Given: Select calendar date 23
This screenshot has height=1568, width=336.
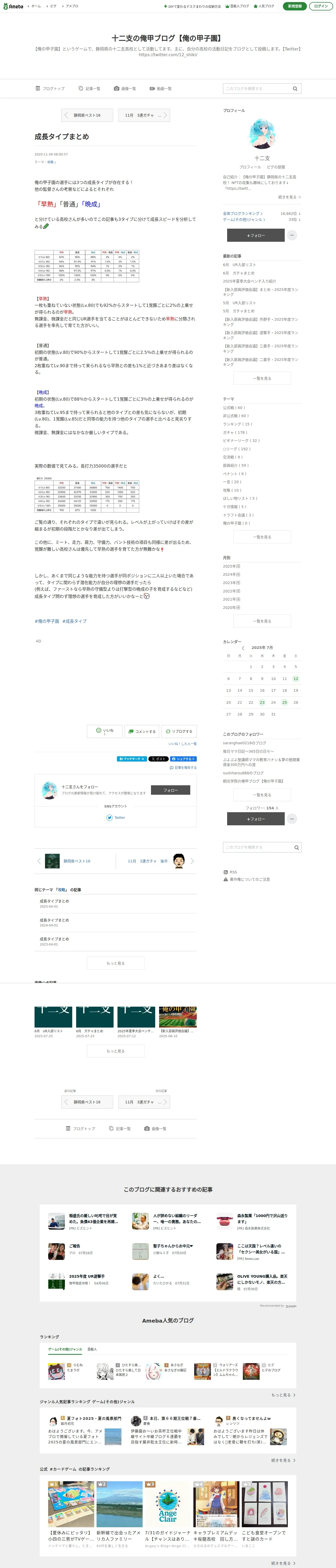Looking at the screenshot, I should pyautogui.click(x=262, y=702).
